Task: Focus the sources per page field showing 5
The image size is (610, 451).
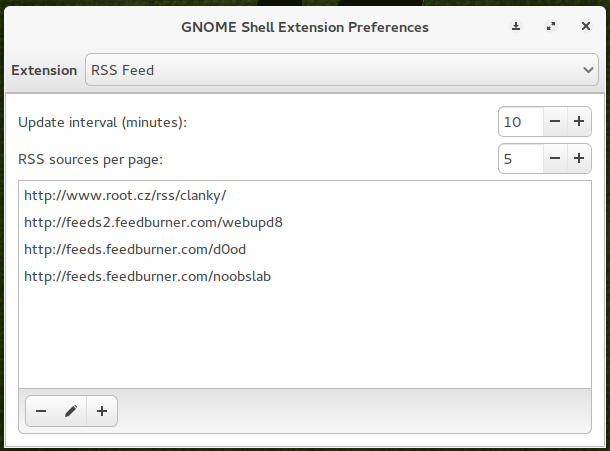Action: point(521,158)
